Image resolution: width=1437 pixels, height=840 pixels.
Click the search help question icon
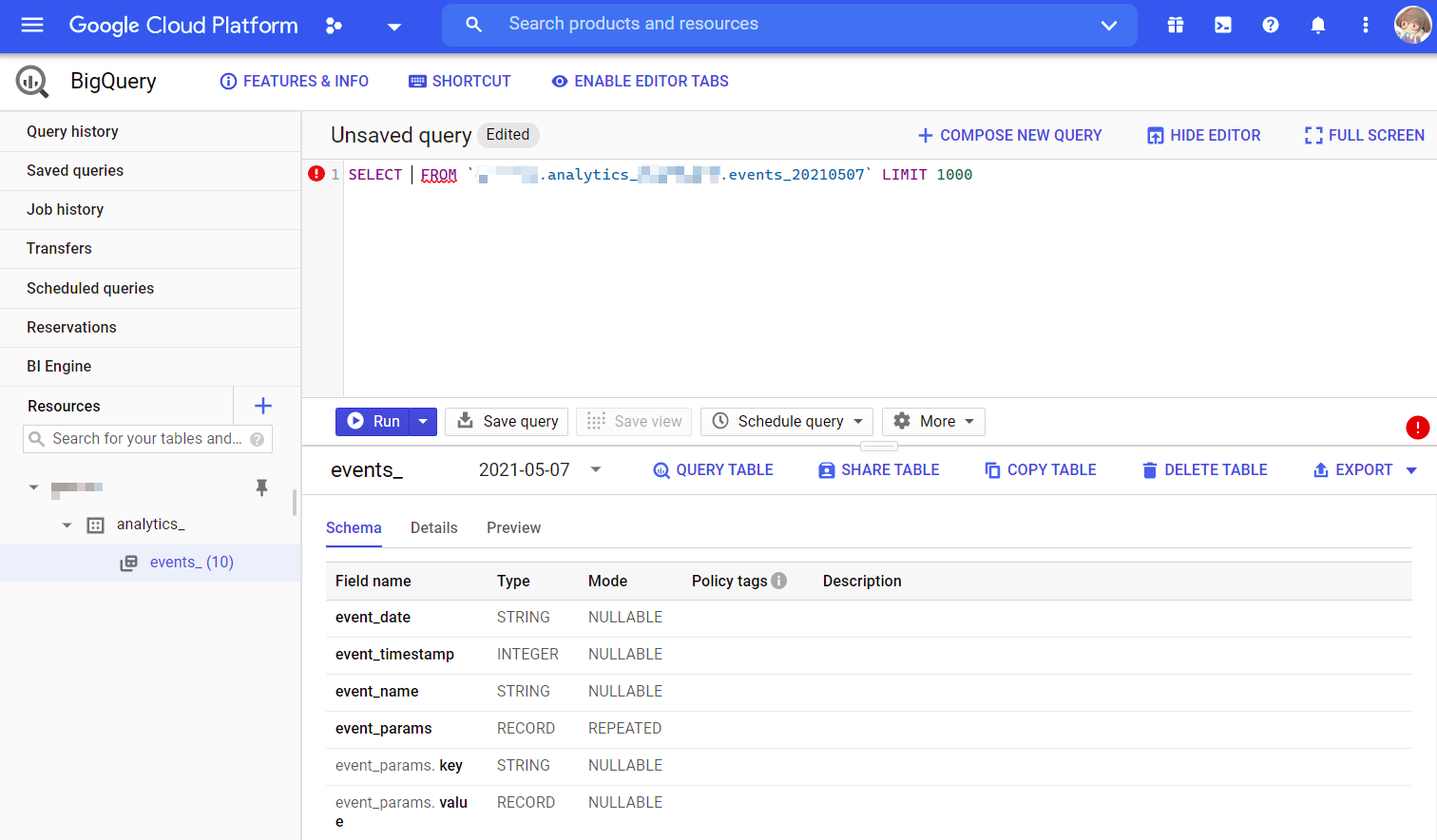257,439
